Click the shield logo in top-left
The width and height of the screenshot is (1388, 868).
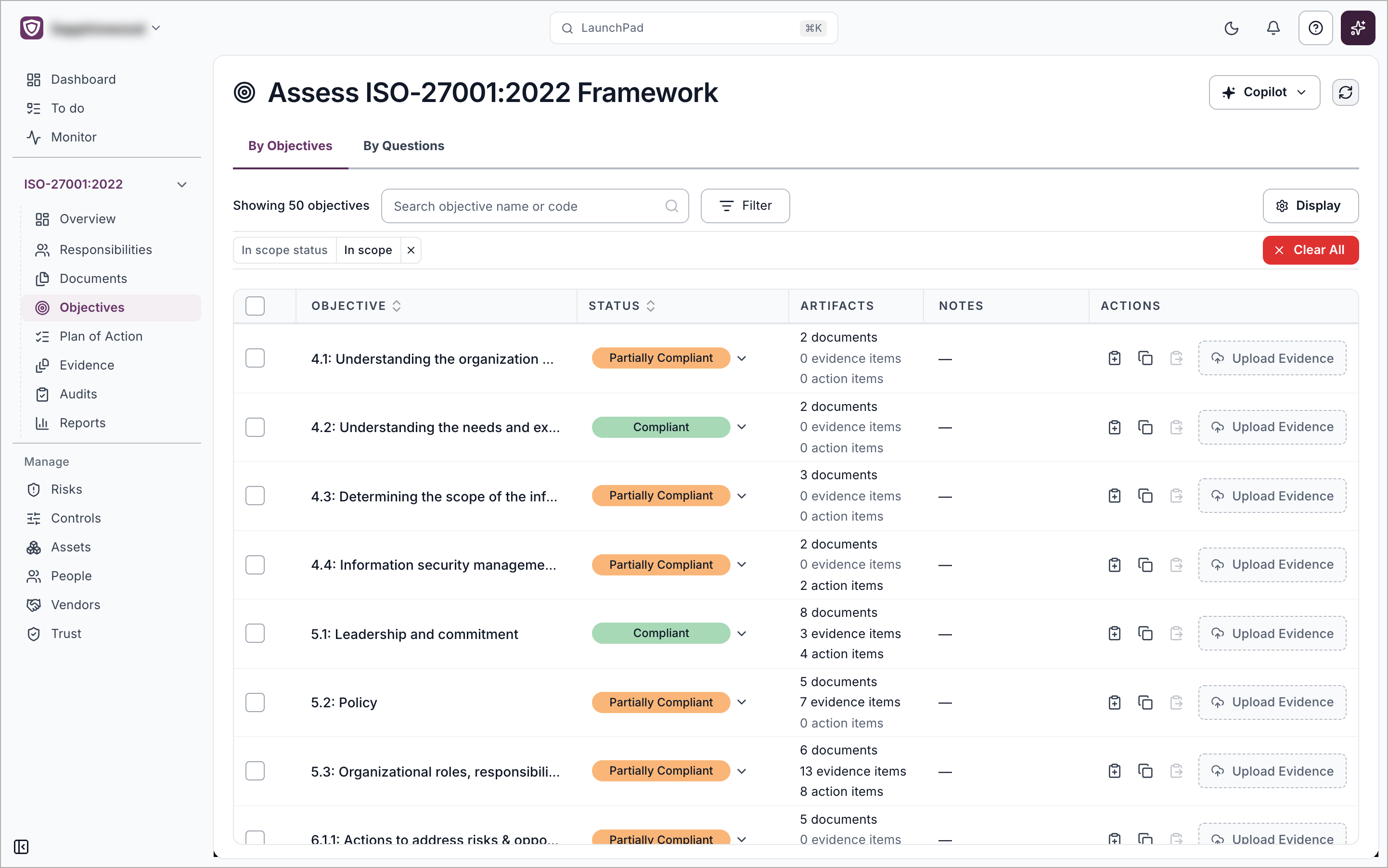point(32,28)
